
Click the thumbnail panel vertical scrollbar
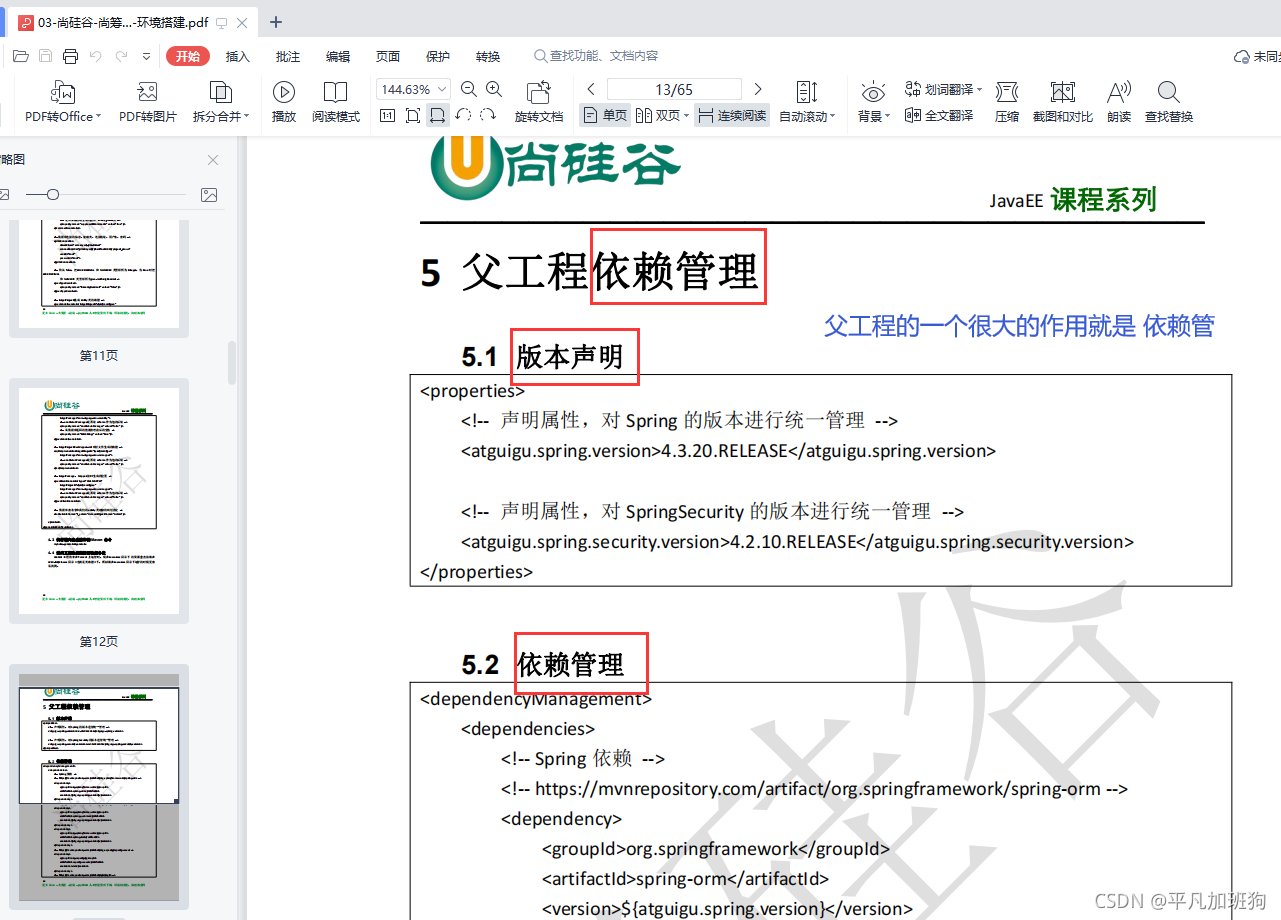pyautogui.click(x=232, y=363)
